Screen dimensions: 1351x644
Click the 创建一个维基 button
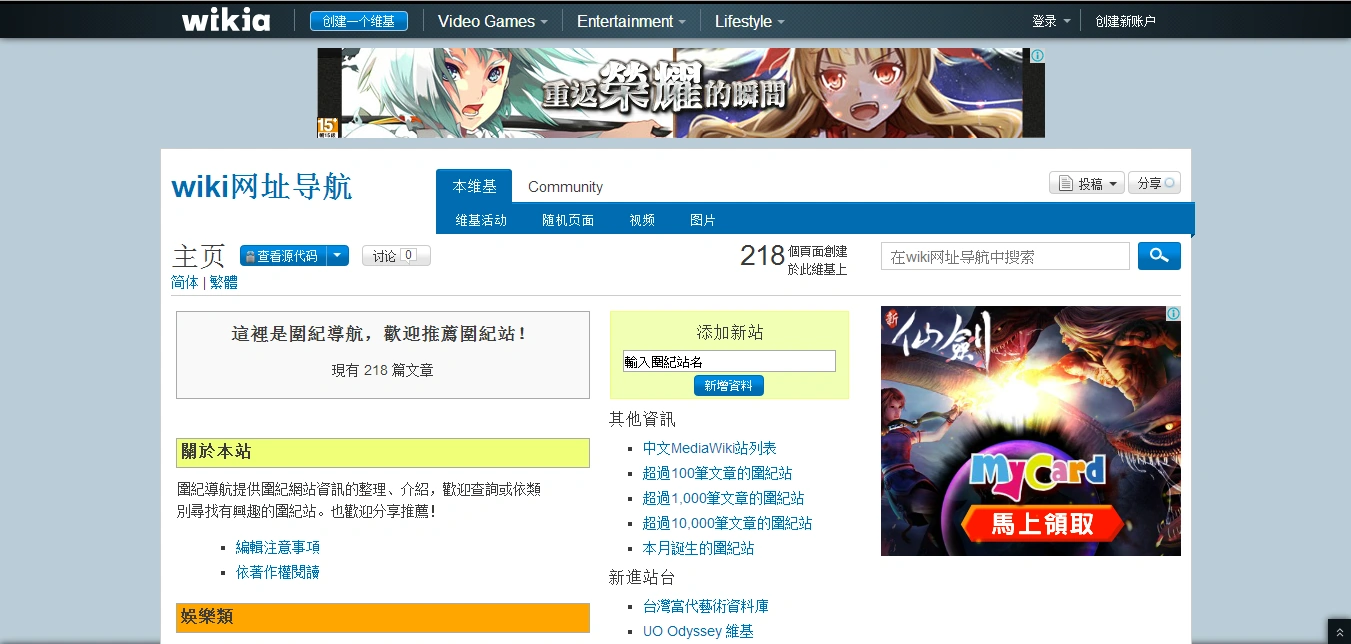pyautogui.click(x=358, y=20)
